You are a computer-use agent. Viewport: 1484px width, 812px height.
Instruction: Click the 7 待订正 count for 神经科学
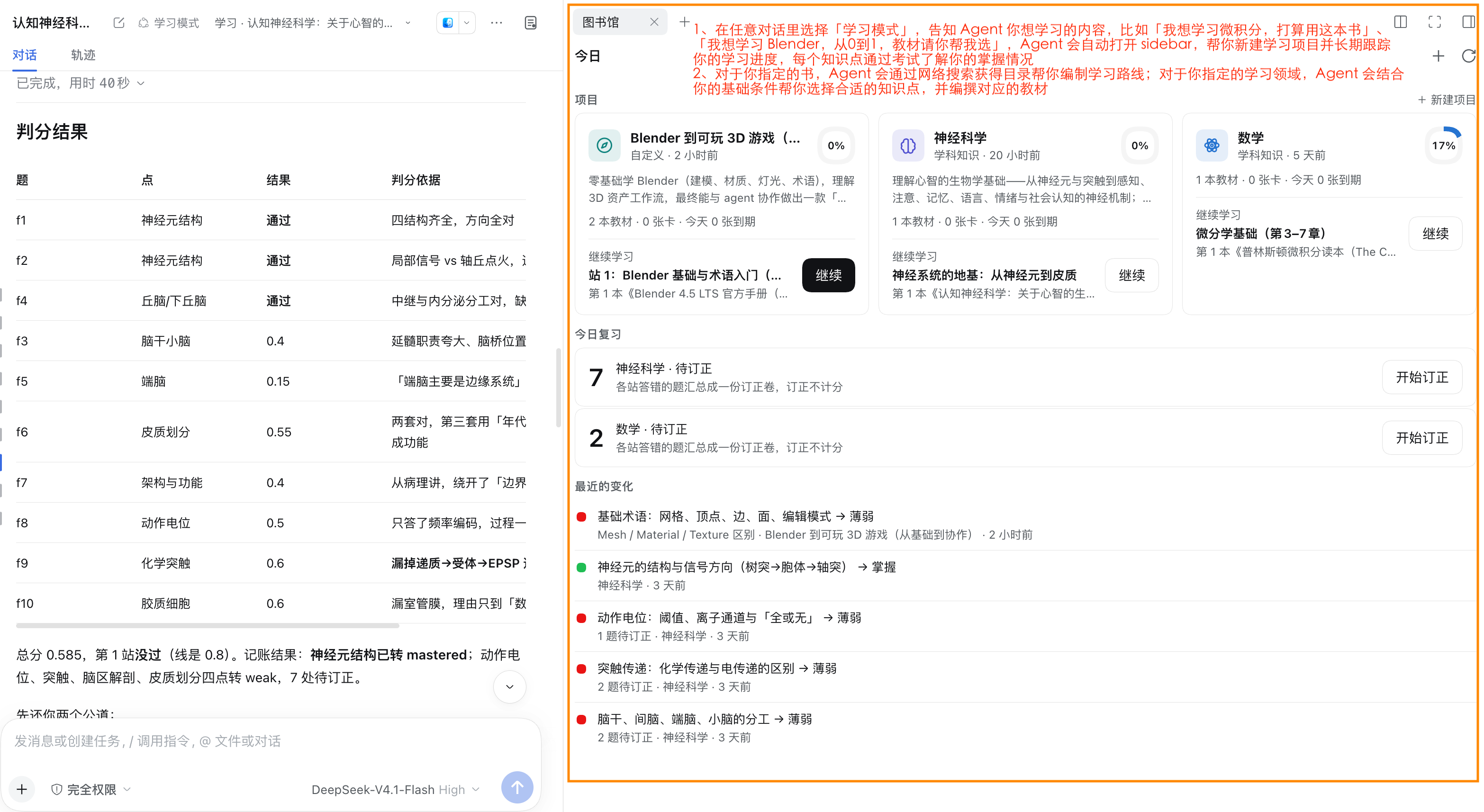coord(596,377)
